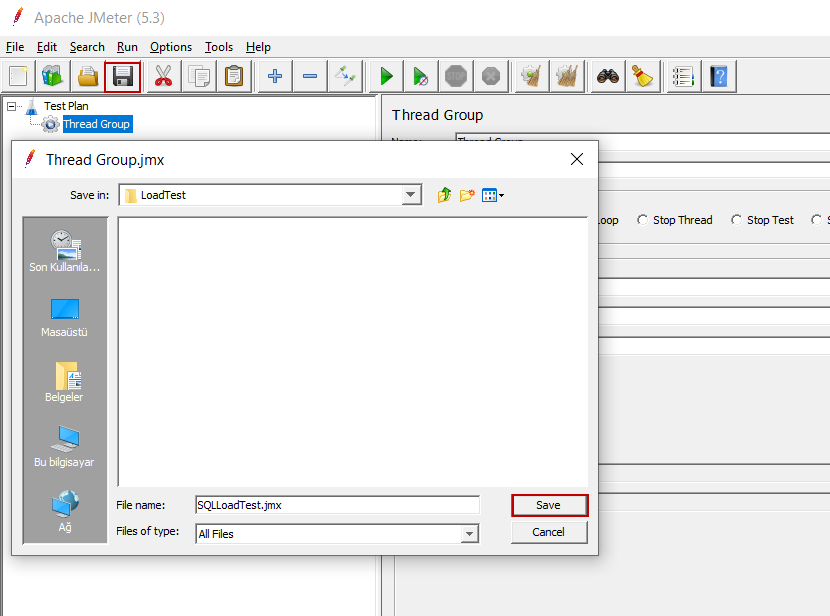Screen dimensions: 830x616
Task: Open Masaüstü desktop shortcut
Action: [x=65, y=318]
